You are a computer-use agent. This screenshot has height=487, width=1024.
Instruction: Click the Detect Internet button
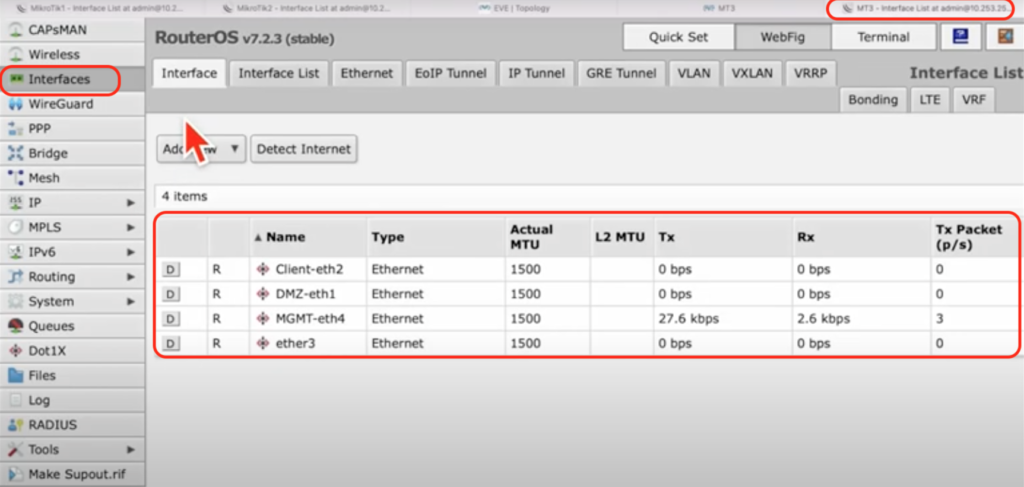(x=304, y=149)
